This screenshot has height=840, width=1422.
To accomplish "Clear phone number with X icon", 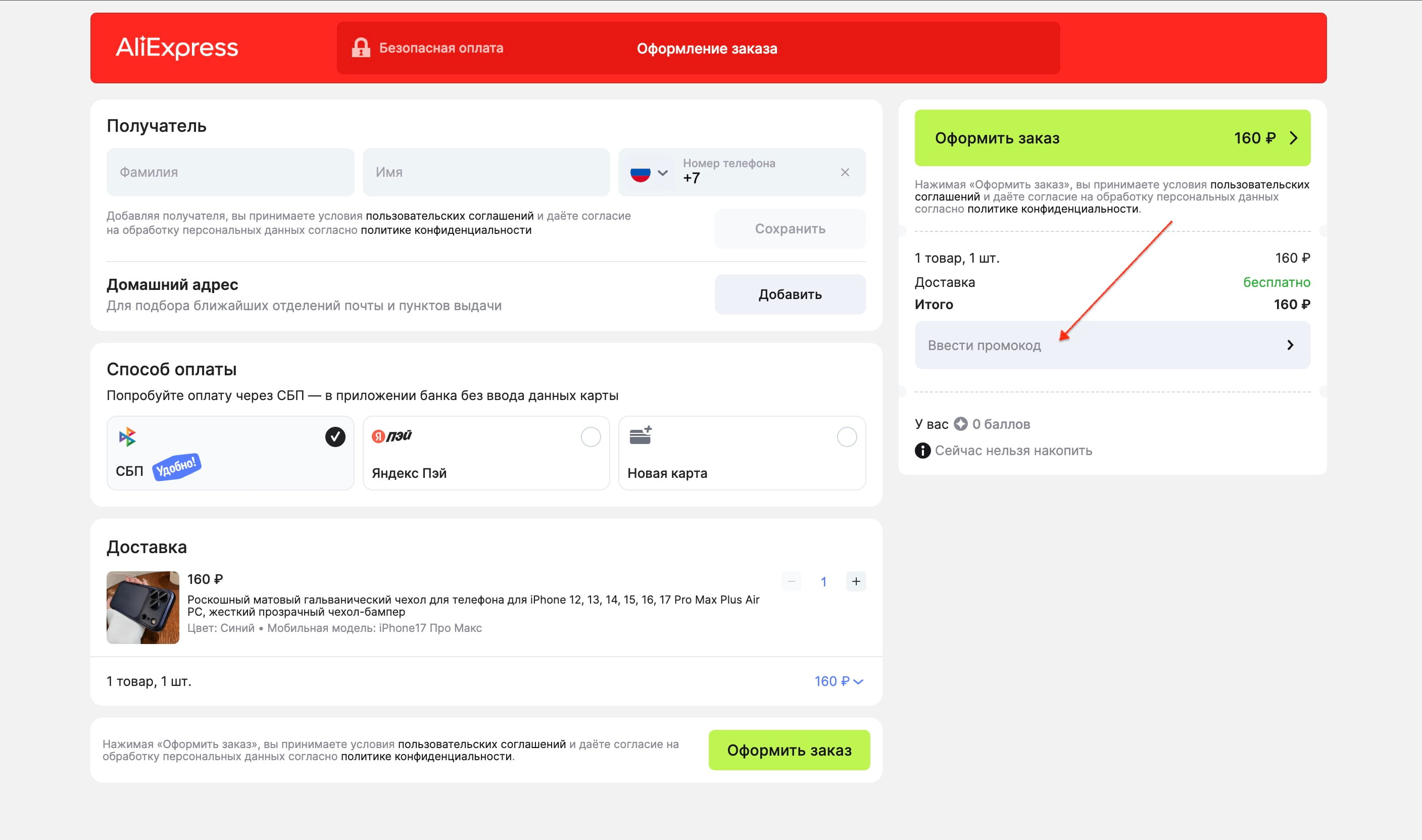I will (x=845, y=172).
